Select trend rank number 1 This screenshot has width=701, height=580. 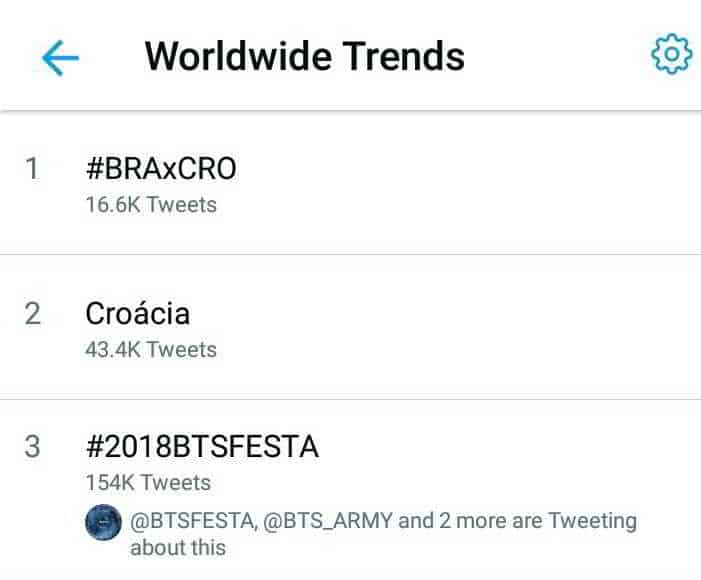click(33, 170)
